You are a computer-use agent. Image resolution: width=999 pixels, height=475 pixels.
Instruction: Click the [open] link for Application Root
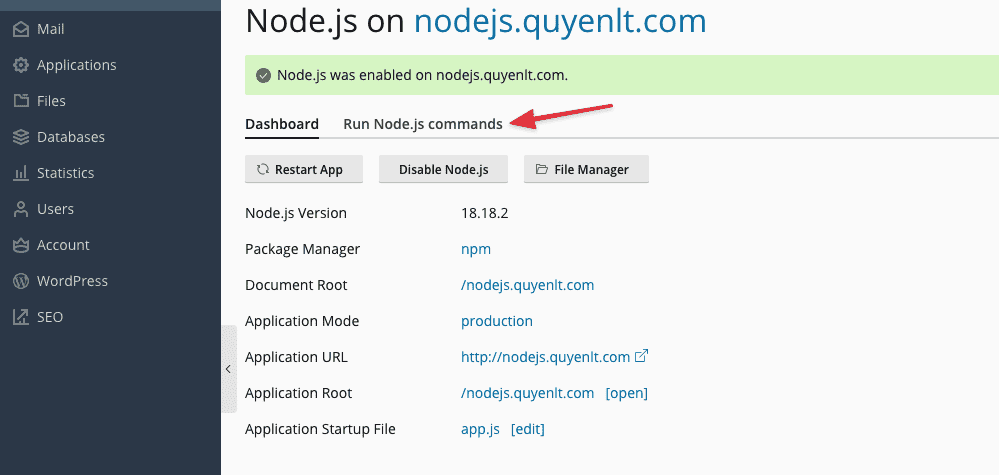coord(626,393)
